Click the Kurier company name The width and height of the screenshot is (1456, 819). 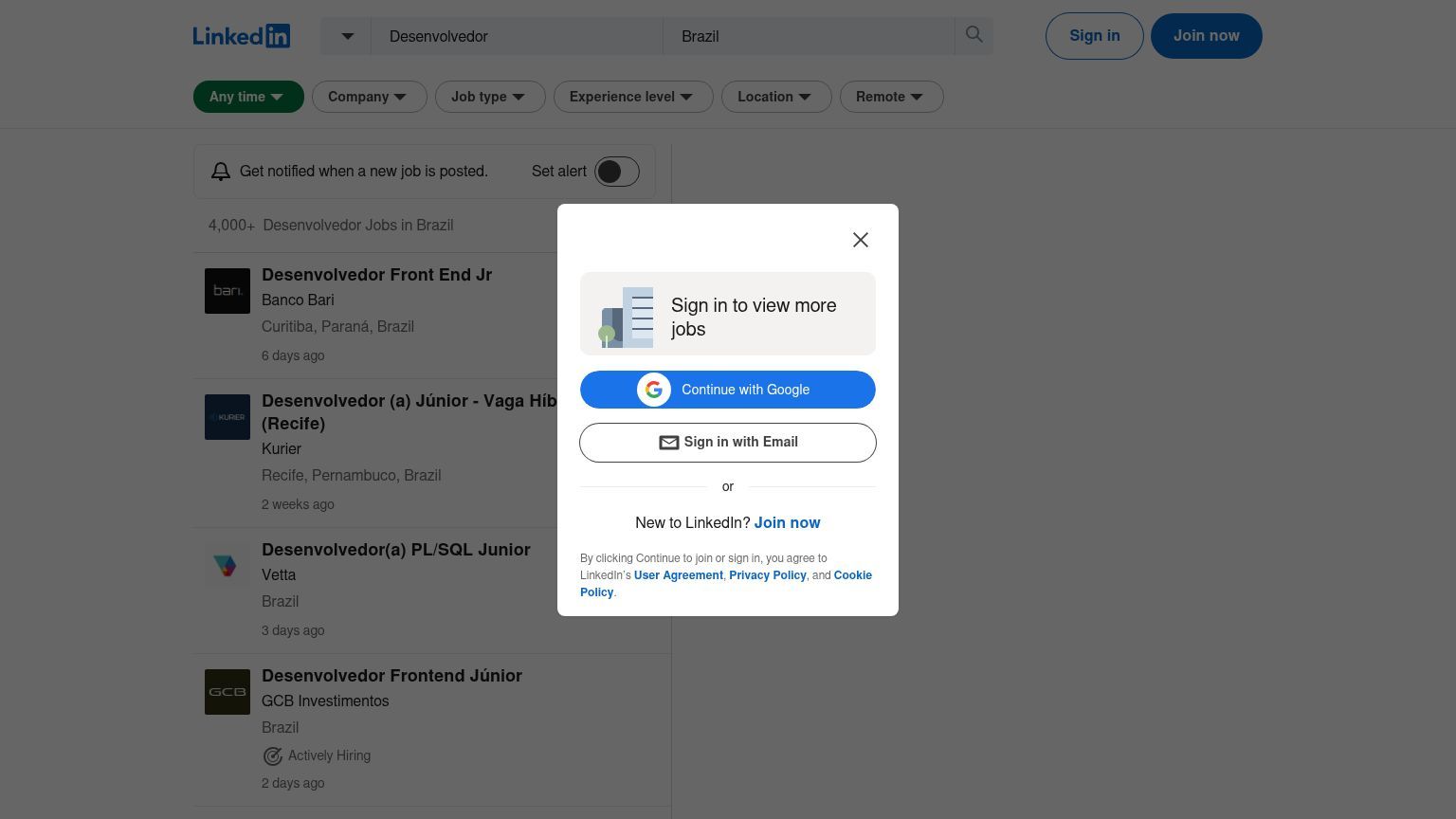[x=282, y=449]
